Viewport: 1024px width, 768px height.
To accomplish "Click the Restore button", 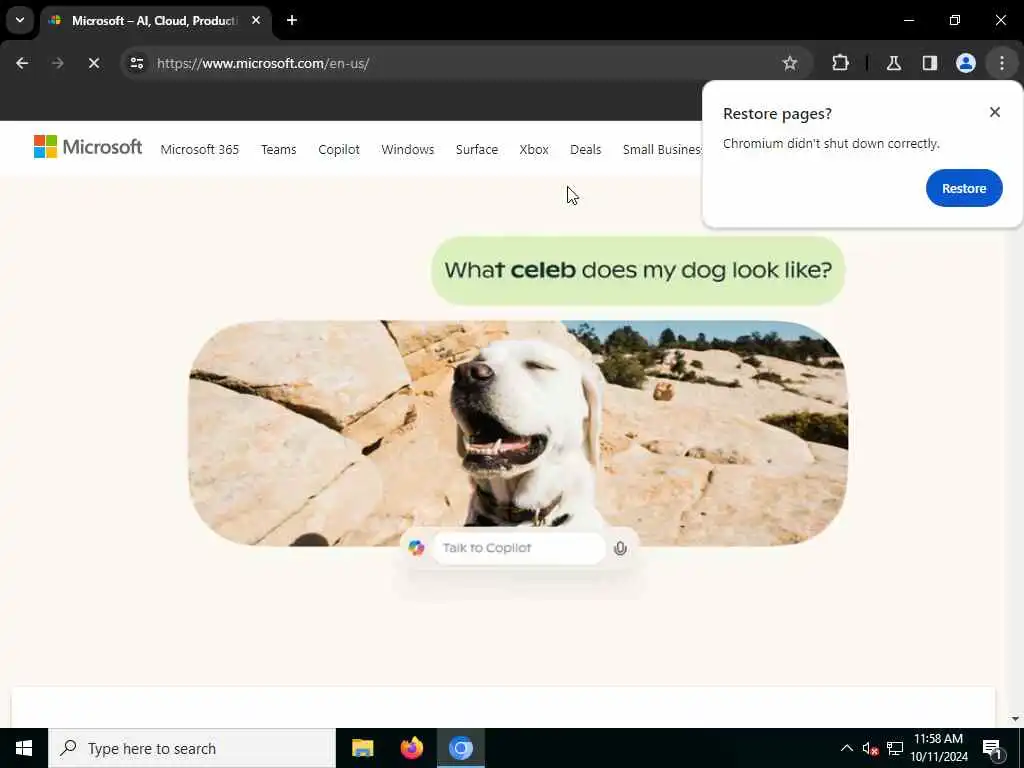I will pos(964,188).
